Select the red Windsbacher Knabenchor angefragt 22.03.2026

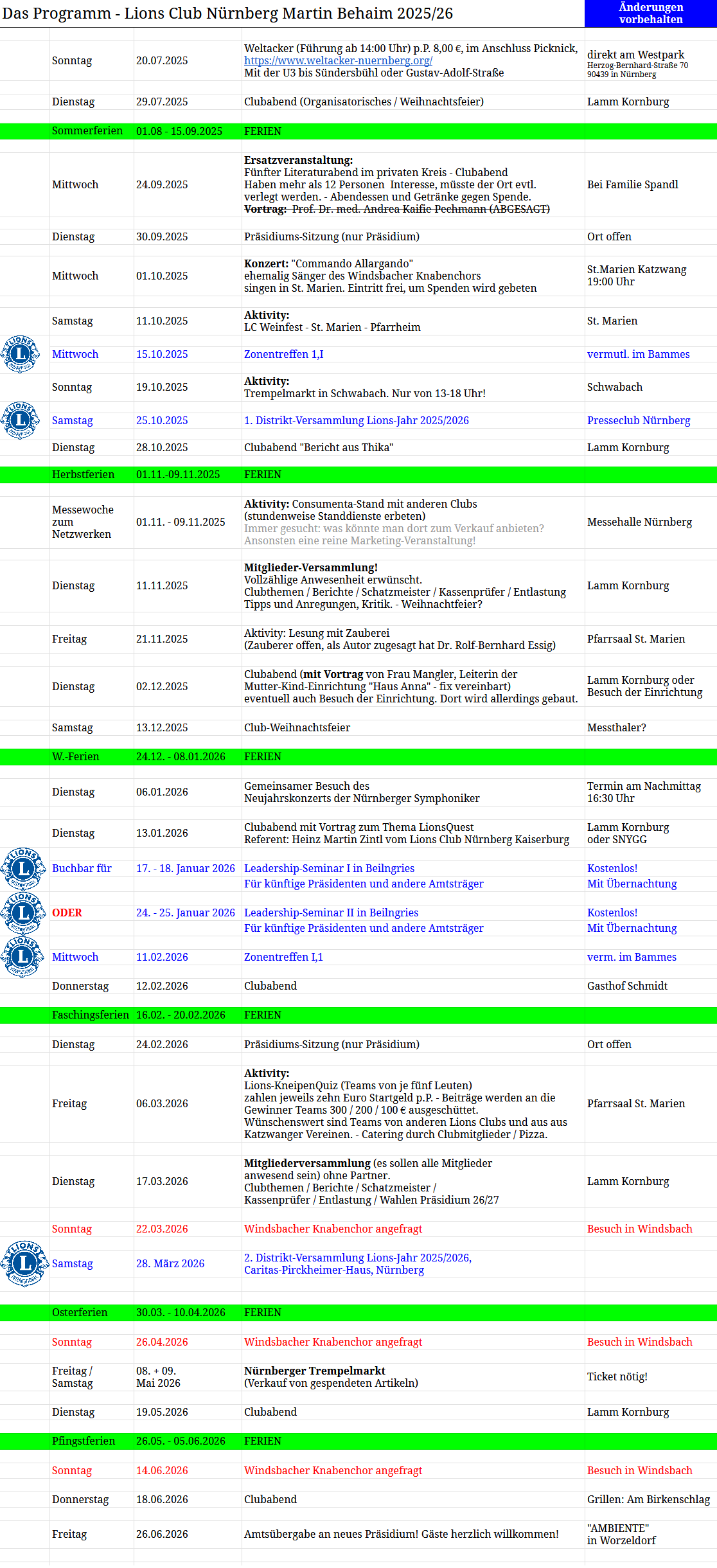[x=333, y=1229]
